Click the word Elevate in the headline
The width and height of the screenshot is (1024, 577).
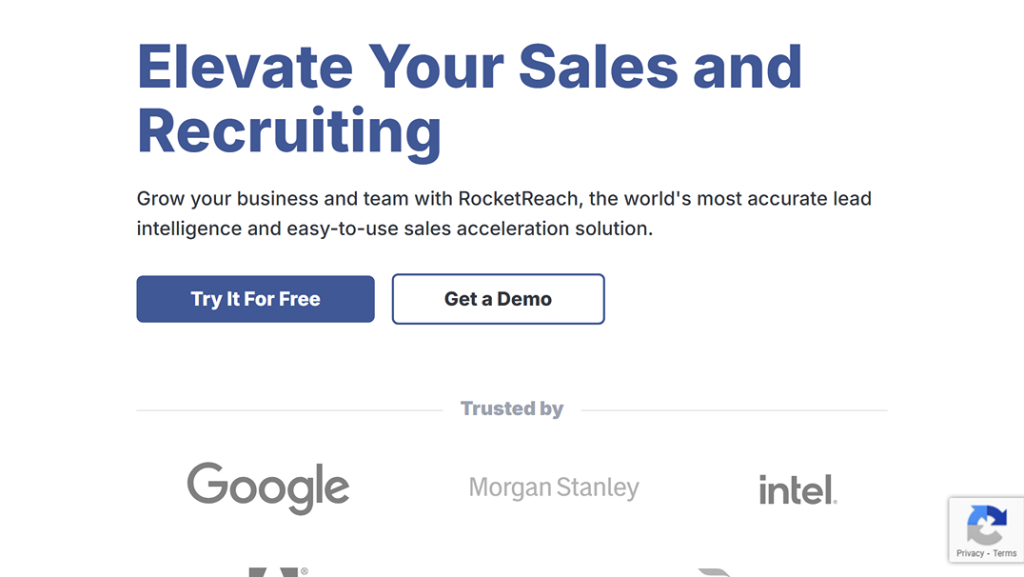pos(245,67)
